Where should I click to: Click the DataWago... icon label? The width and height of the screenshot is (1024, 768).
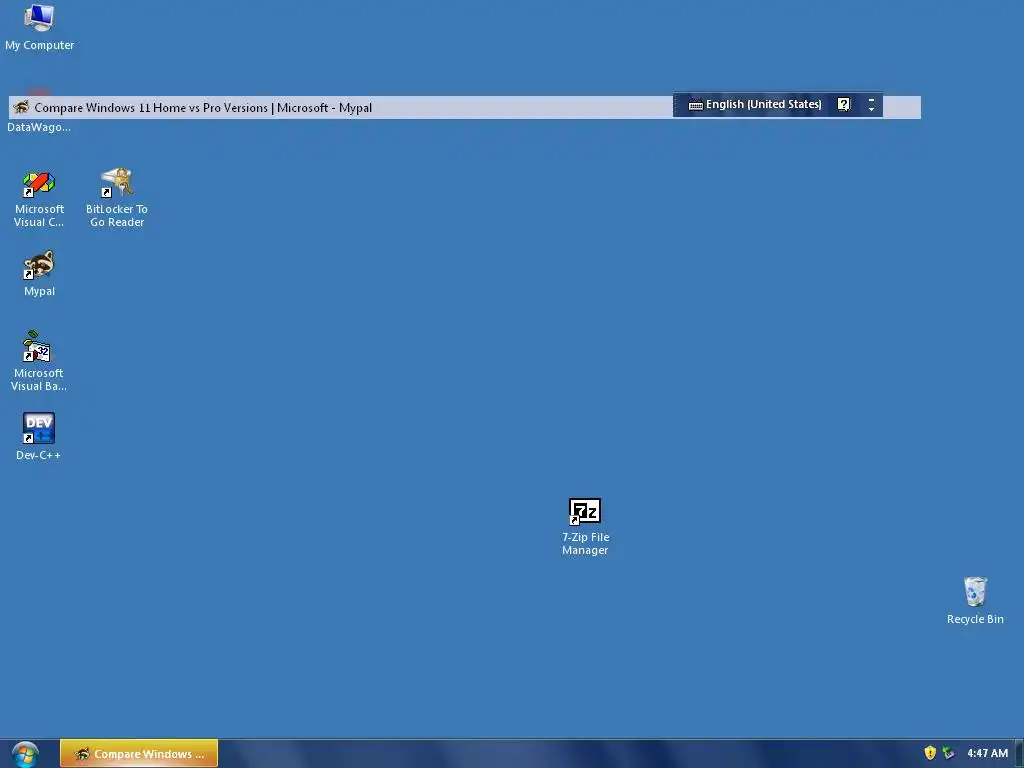39,127
